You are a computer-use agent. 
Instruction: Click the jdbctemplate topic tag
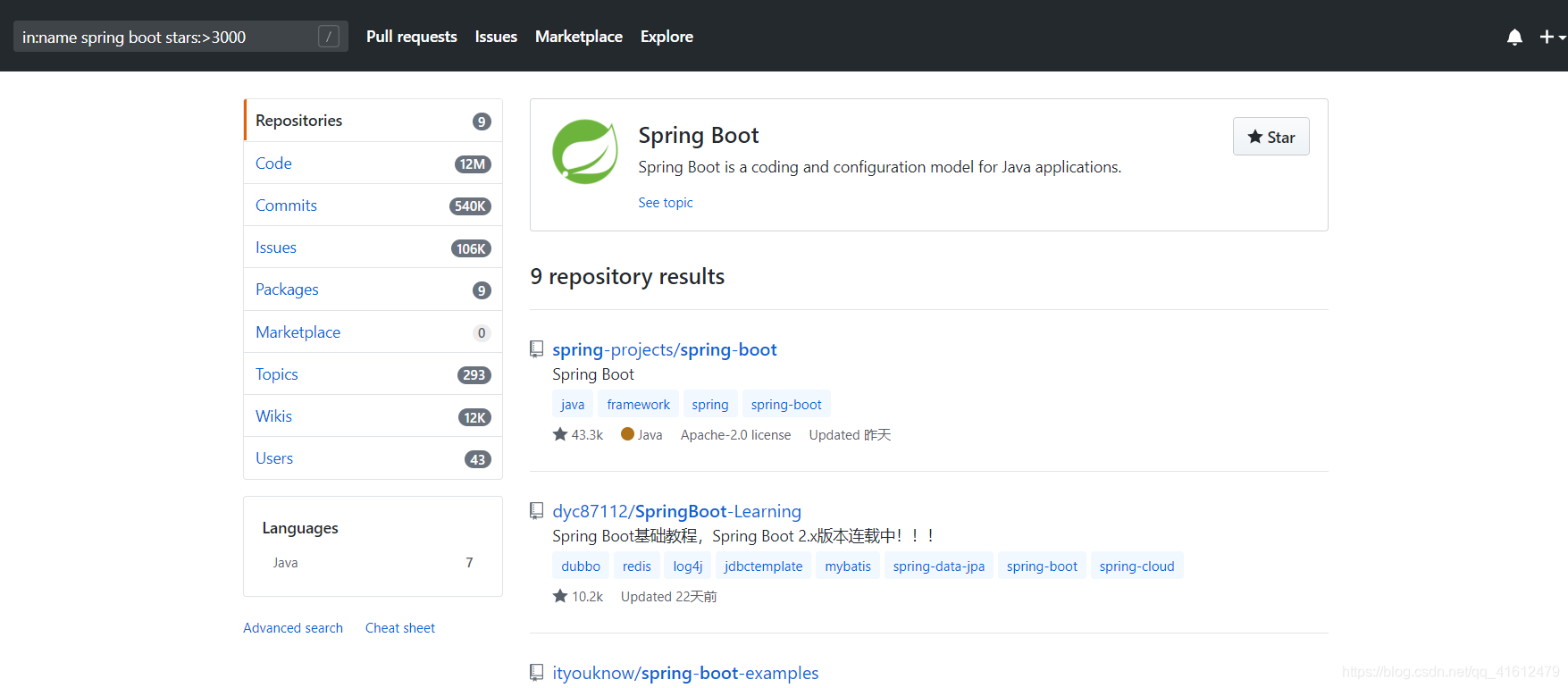pyautogui.click(x=764, y=566)
